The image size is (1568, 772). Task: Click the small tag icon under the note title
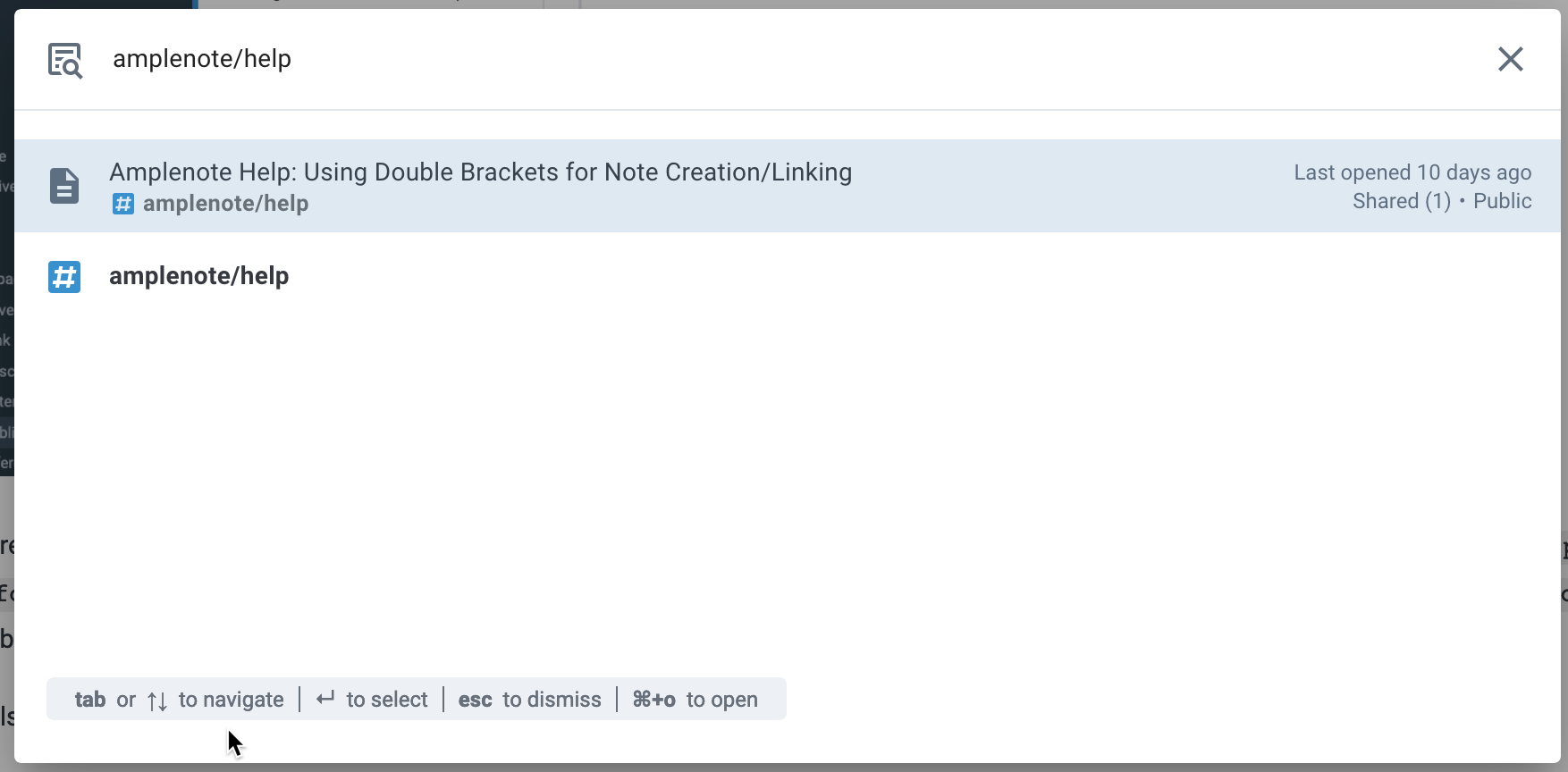[122, 204]
